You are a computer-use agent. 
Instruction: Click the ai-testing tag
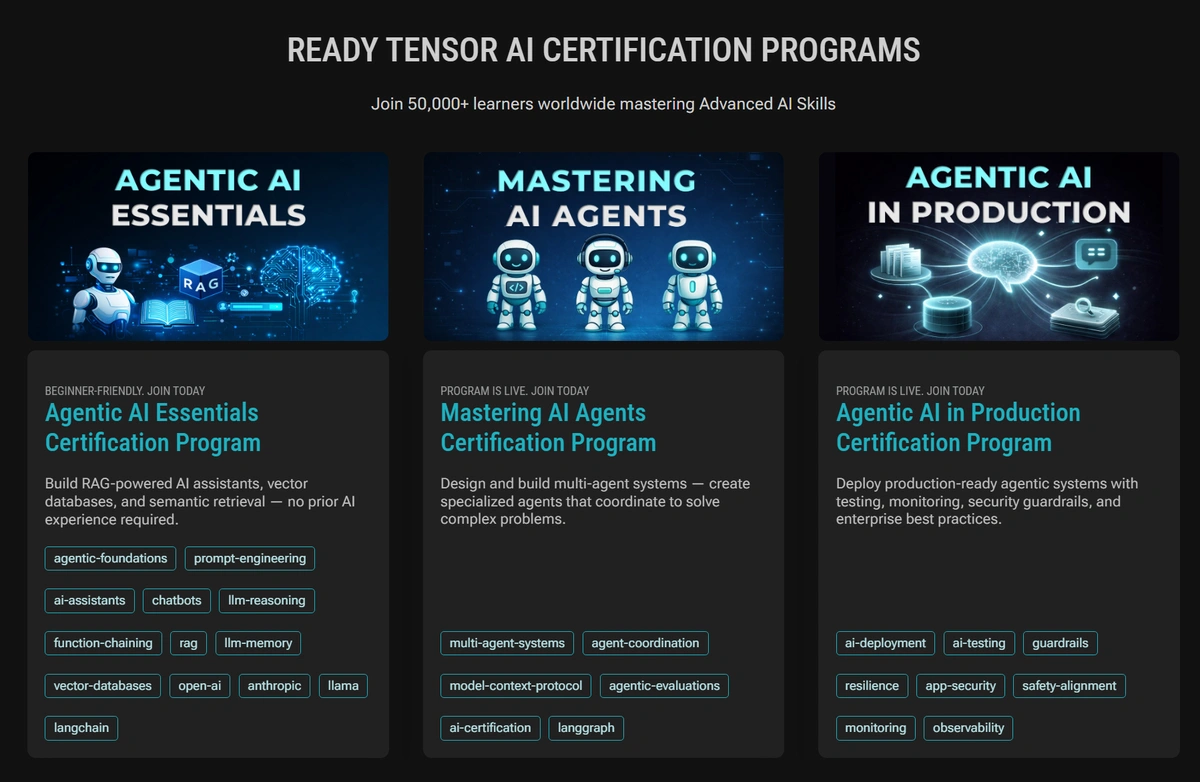(980, 643)
